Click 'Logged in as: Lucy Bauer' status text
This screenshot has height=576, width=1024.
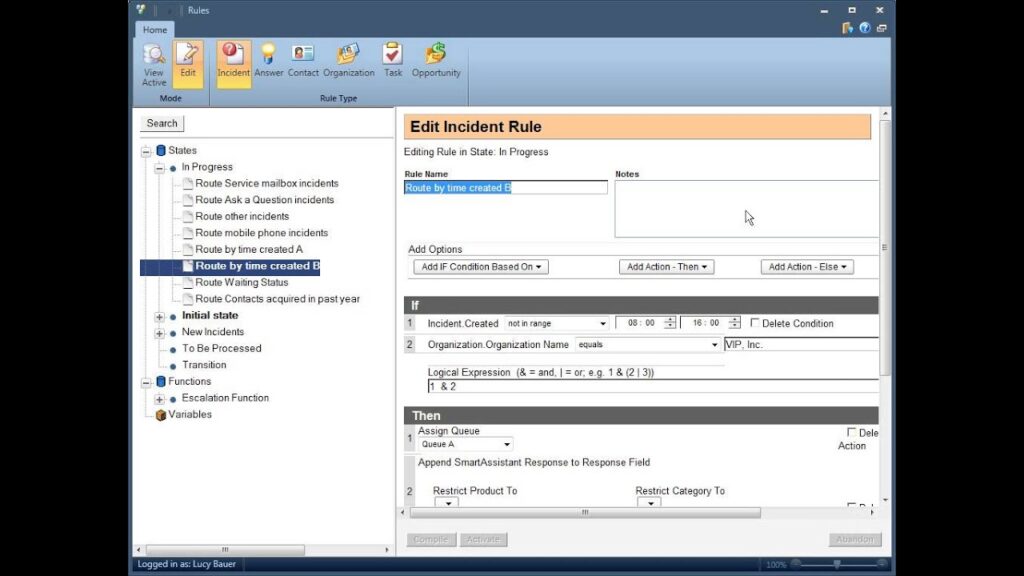pyautogui.click(x=187, y=564)
